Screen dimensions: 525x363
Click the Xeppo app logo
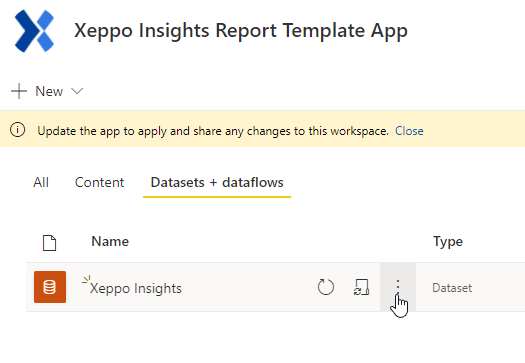tap(34, 31)
